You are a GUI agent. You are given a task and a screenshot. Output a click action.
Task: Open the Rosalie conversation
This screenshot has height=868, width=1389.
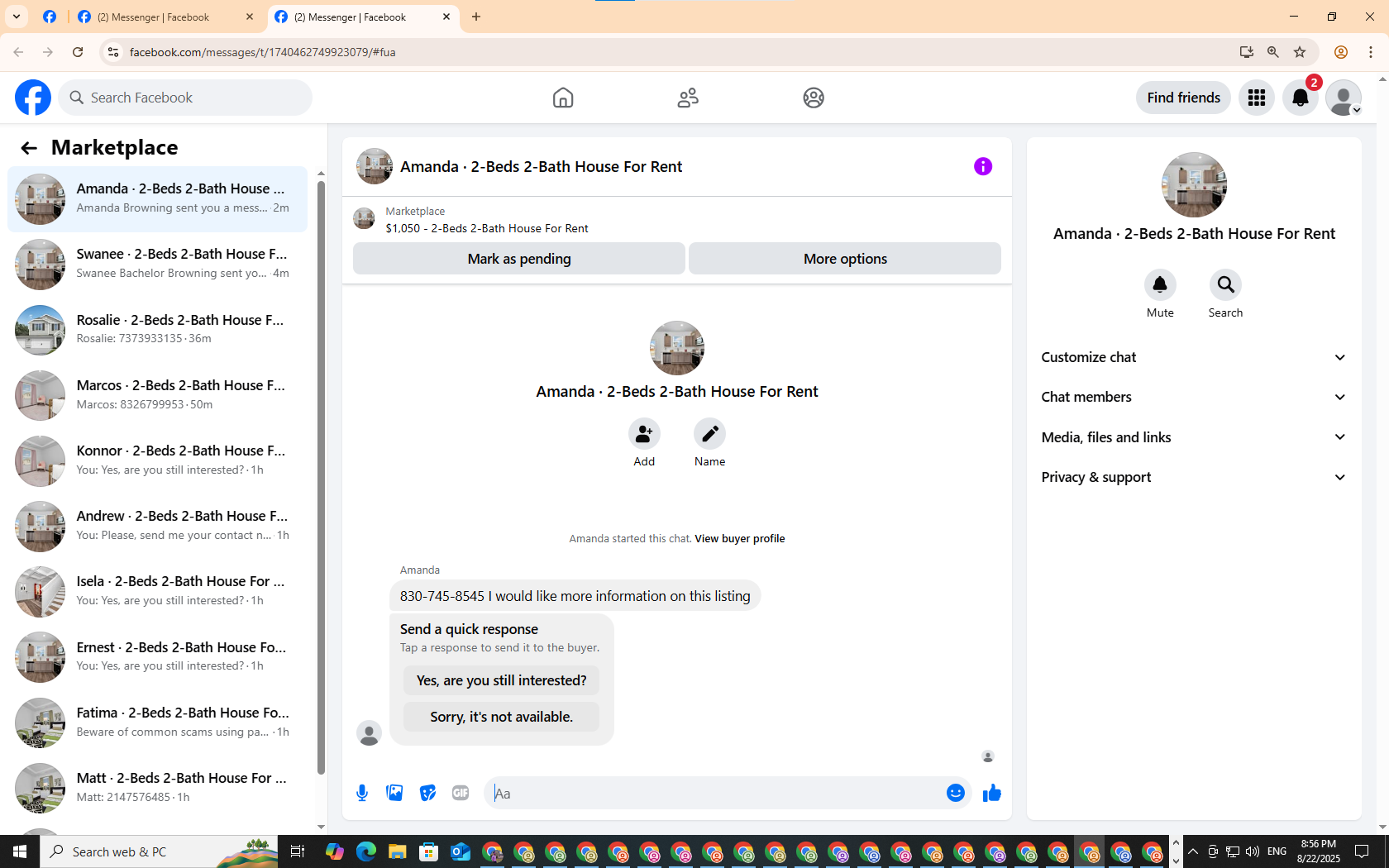click(x=157, y=330)
